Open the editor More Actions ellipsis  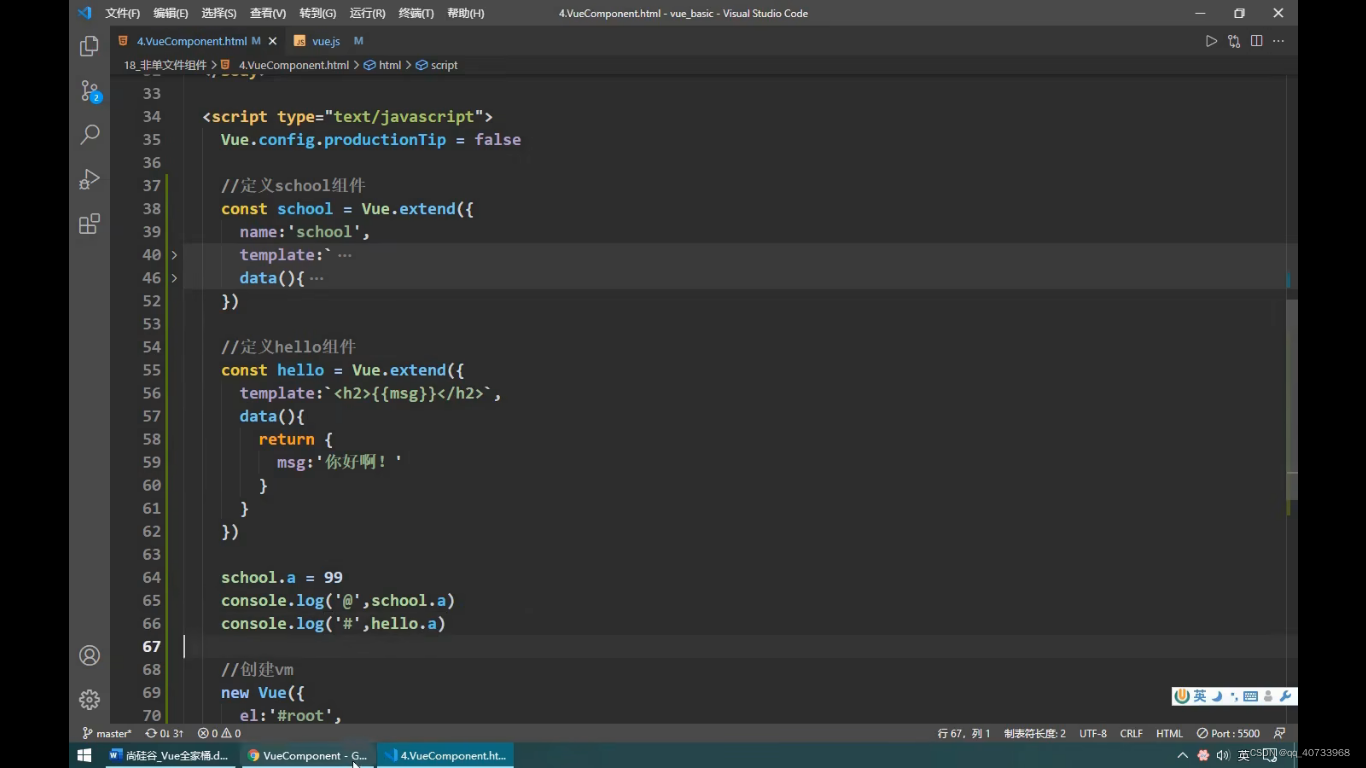(1278, 41)
